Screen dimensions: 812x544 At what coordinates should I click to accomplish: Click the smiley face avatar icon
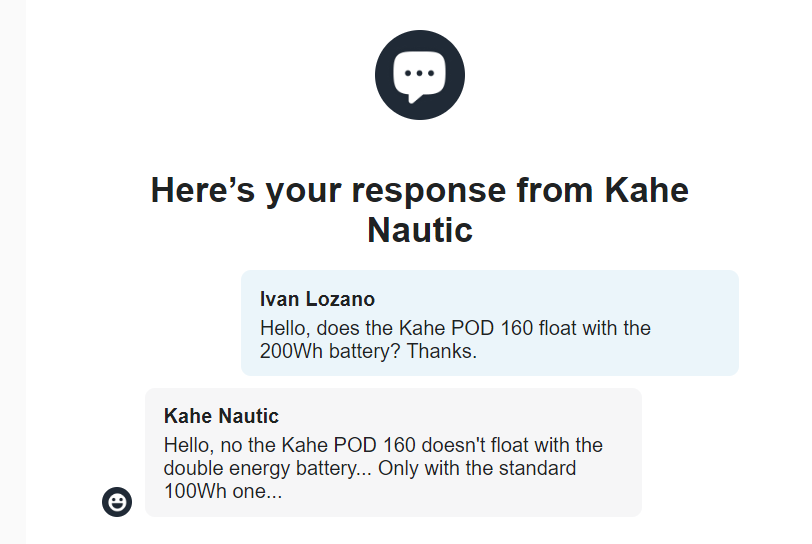pyautogui.click(x=117, y=502)
